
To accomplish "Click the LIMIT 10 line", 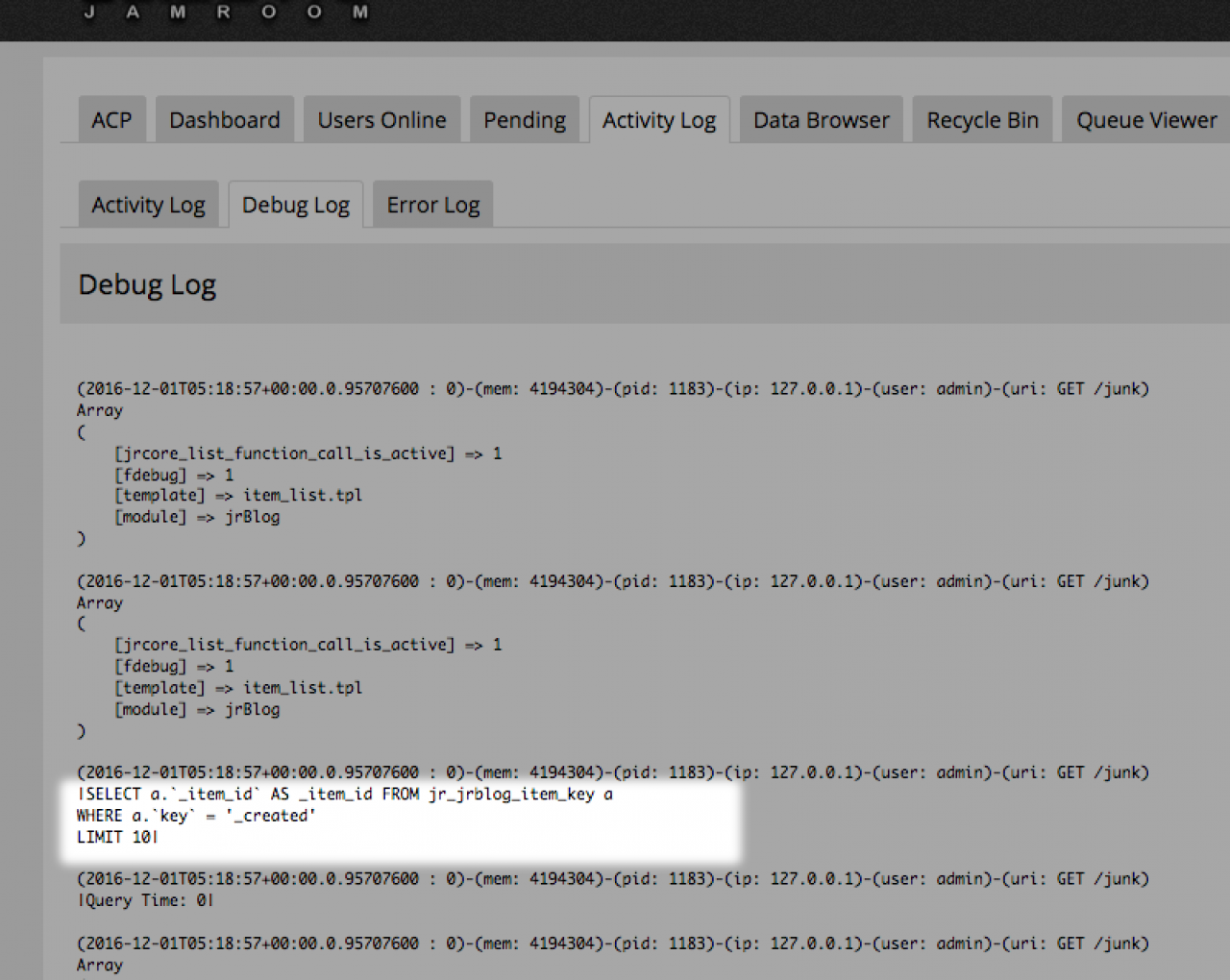I will [117, 837].
